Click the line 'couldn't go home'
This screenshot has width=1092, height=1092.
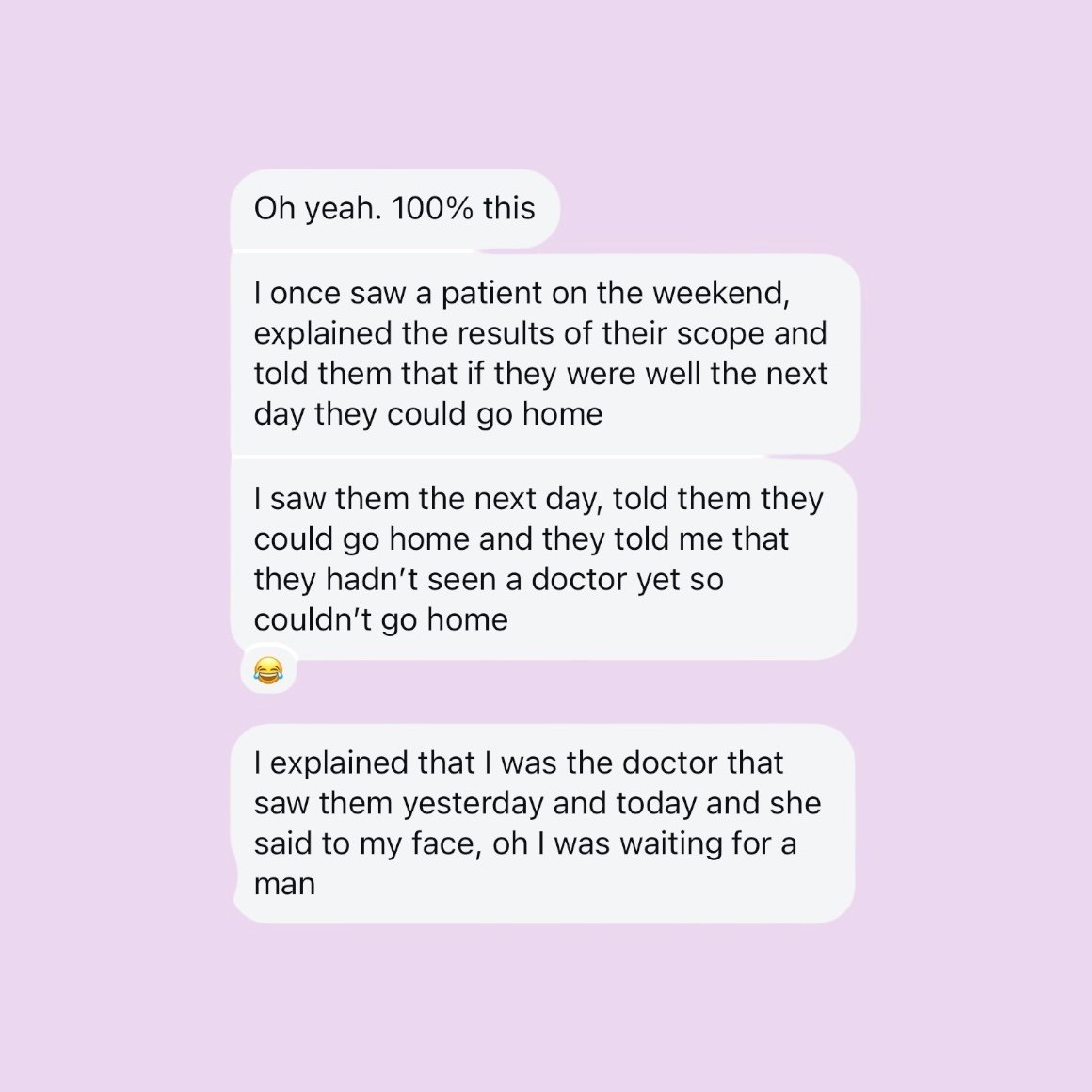point(381,619)
